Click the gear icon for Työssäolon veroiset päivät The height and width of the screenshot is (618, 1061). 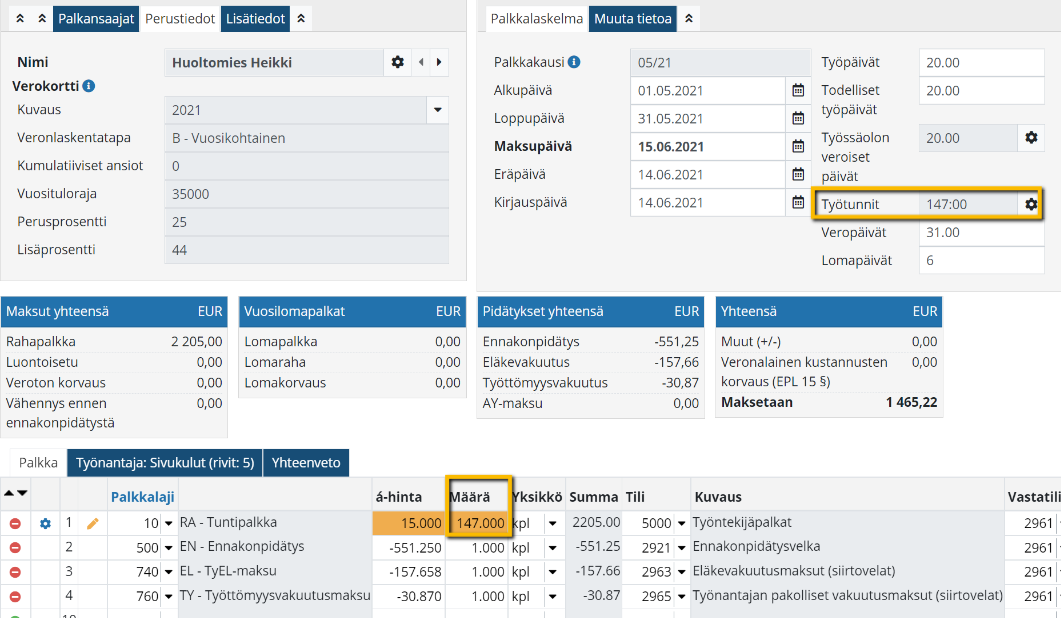click(x=1031, y=138)
